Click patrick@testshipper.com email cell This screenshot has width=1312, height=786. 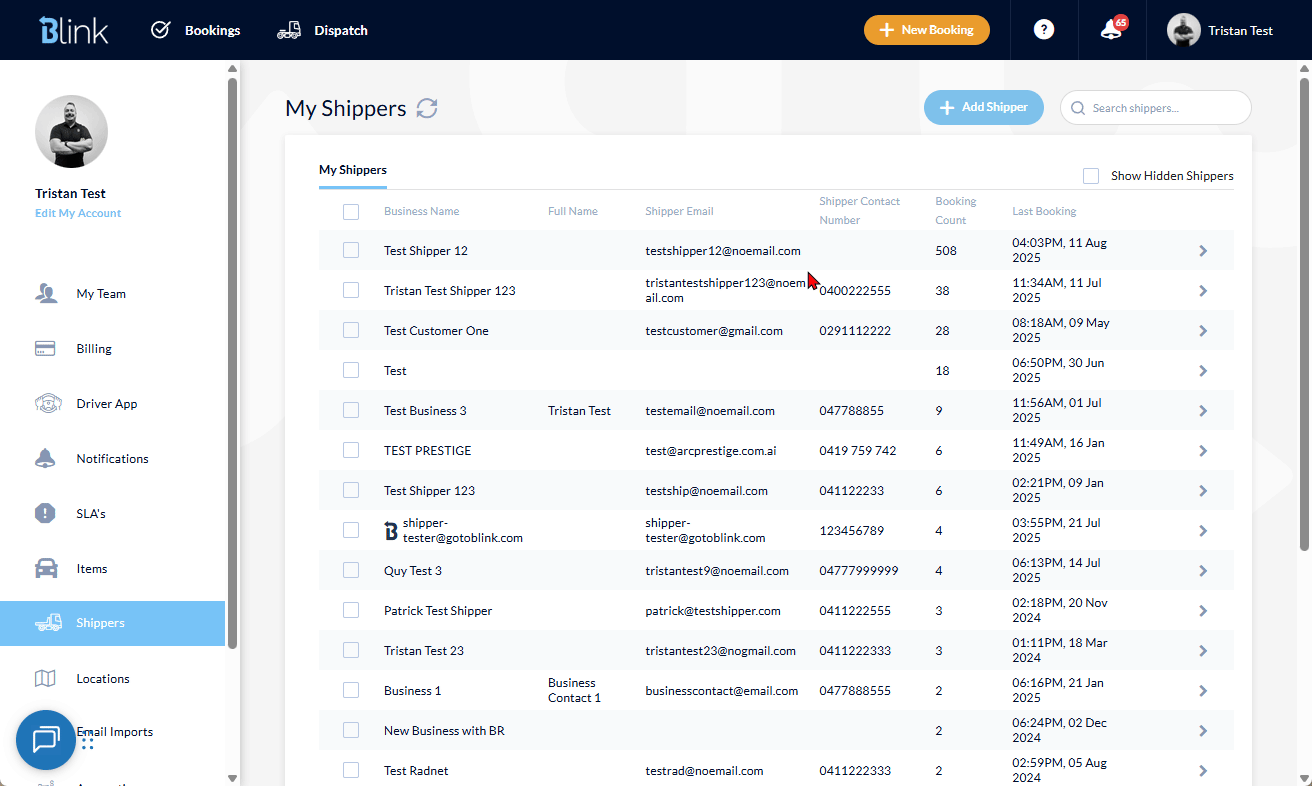click(713, 611)
